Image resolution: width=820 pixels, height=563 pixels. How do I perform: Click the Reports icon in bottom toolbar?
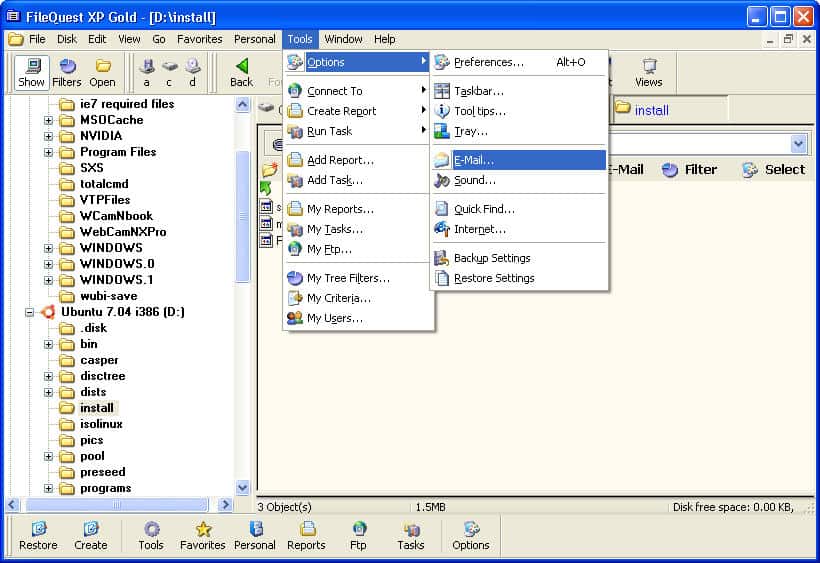(306, 535)
